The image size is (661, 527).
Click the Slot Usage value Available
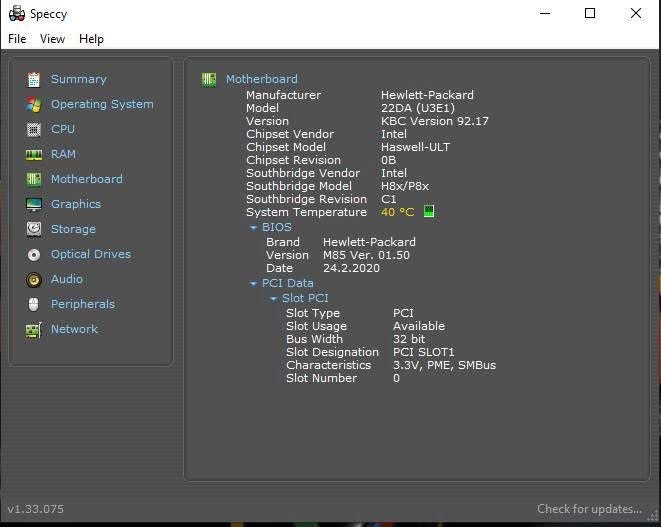(419, 326)
